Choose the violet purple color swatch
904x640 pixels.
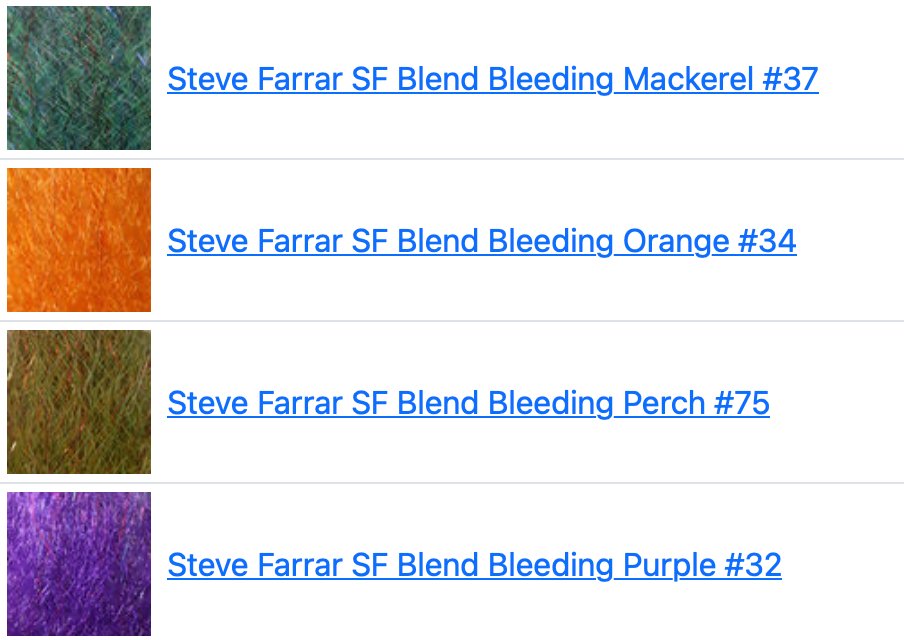(x=79, y=564)
